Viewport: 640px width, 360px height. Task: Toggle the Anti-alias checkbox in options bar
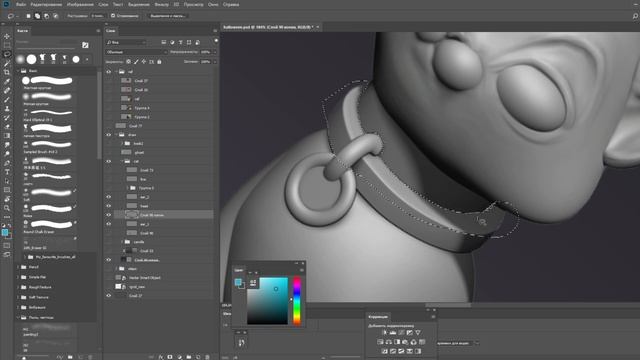point(113,16)
